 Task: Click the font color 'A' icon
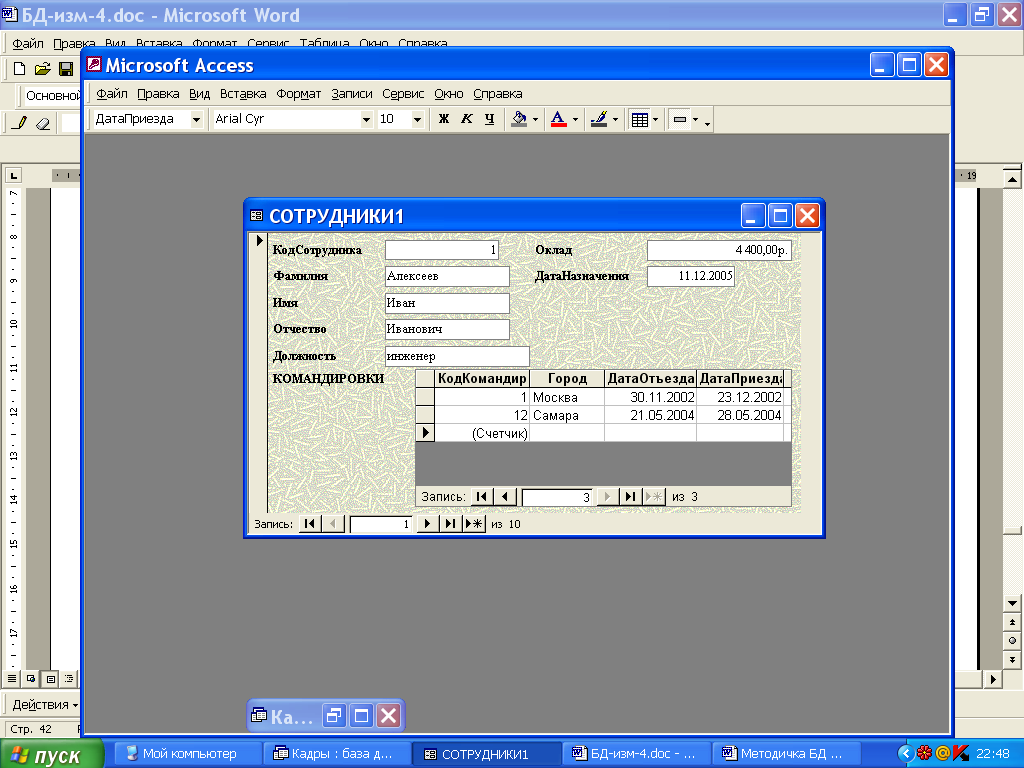click(x=558, y=119)
